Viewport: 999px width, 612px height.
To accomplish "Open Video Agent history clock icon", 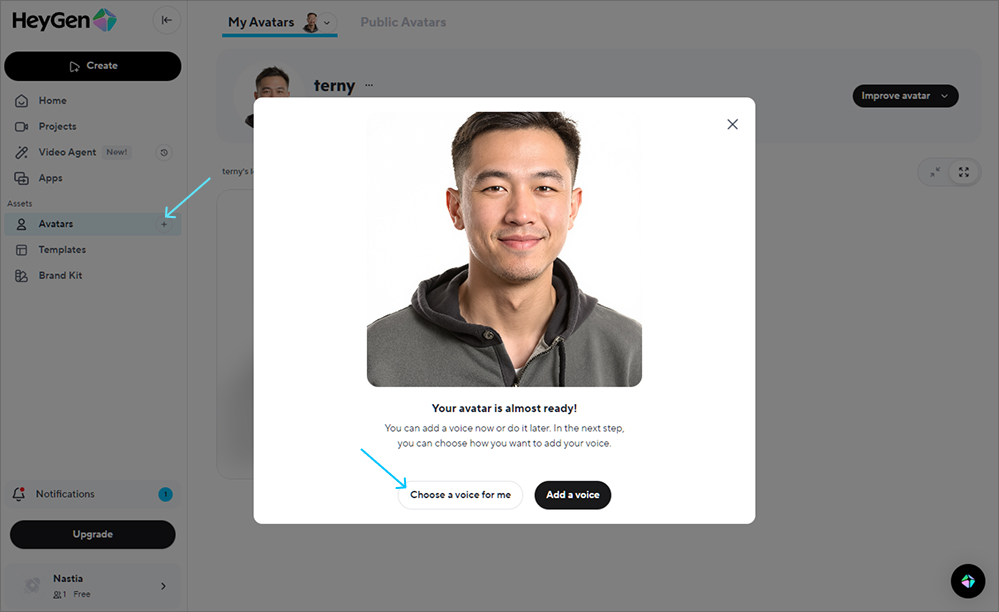I will [164, 152].
